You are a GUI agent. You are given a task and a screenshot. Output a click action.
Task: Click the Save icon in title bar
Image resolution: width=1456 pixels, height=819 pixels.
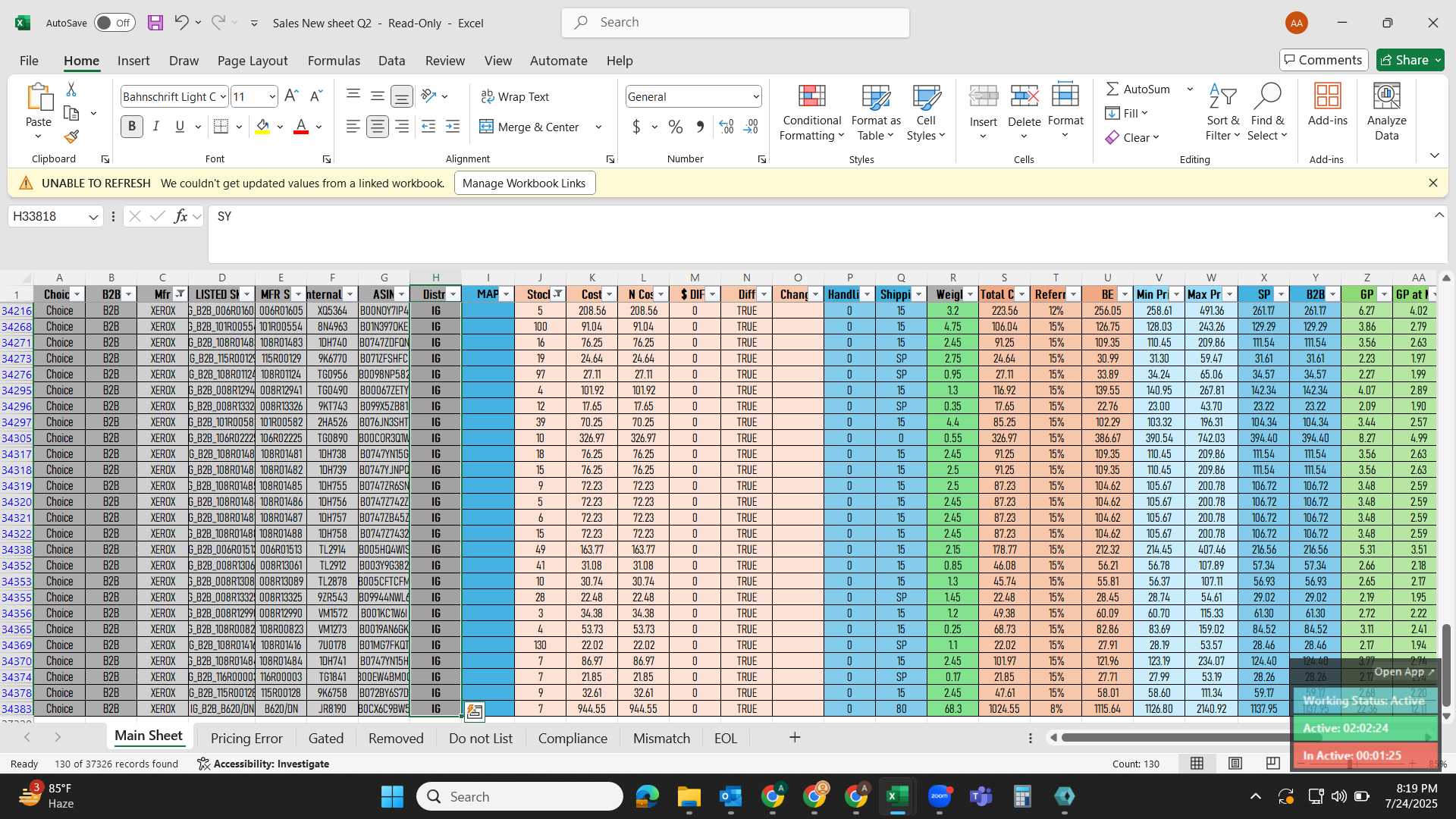point(155,23)
